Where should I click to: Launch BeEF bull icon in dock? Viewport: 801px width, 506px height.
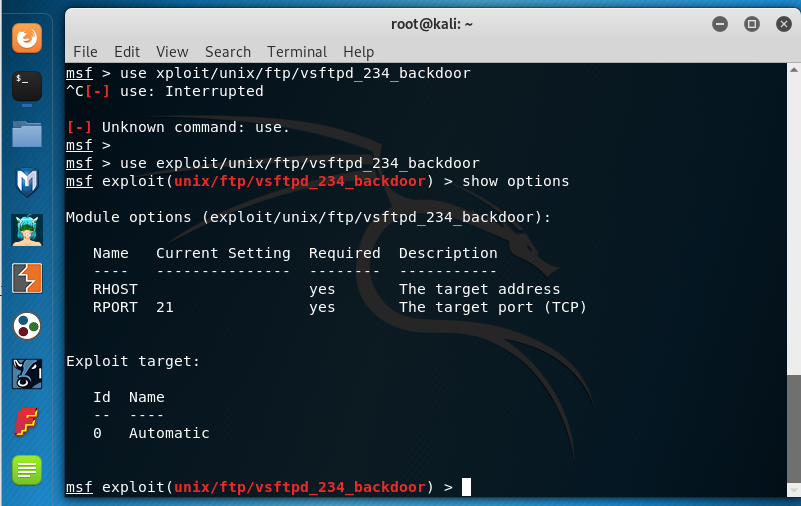(x=27, y=374)
